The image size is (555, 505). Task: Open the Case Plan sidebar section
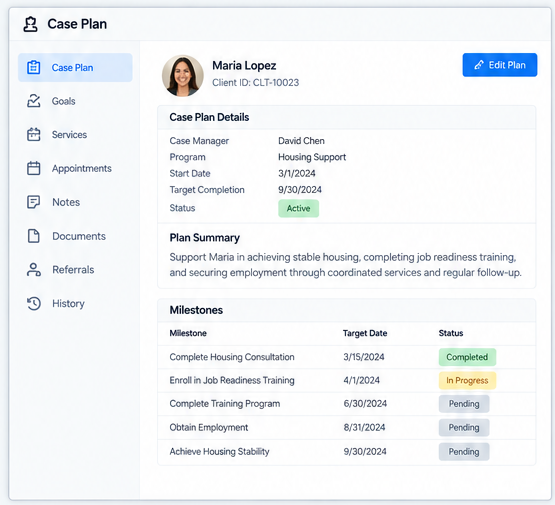click(x=75, y=68)
